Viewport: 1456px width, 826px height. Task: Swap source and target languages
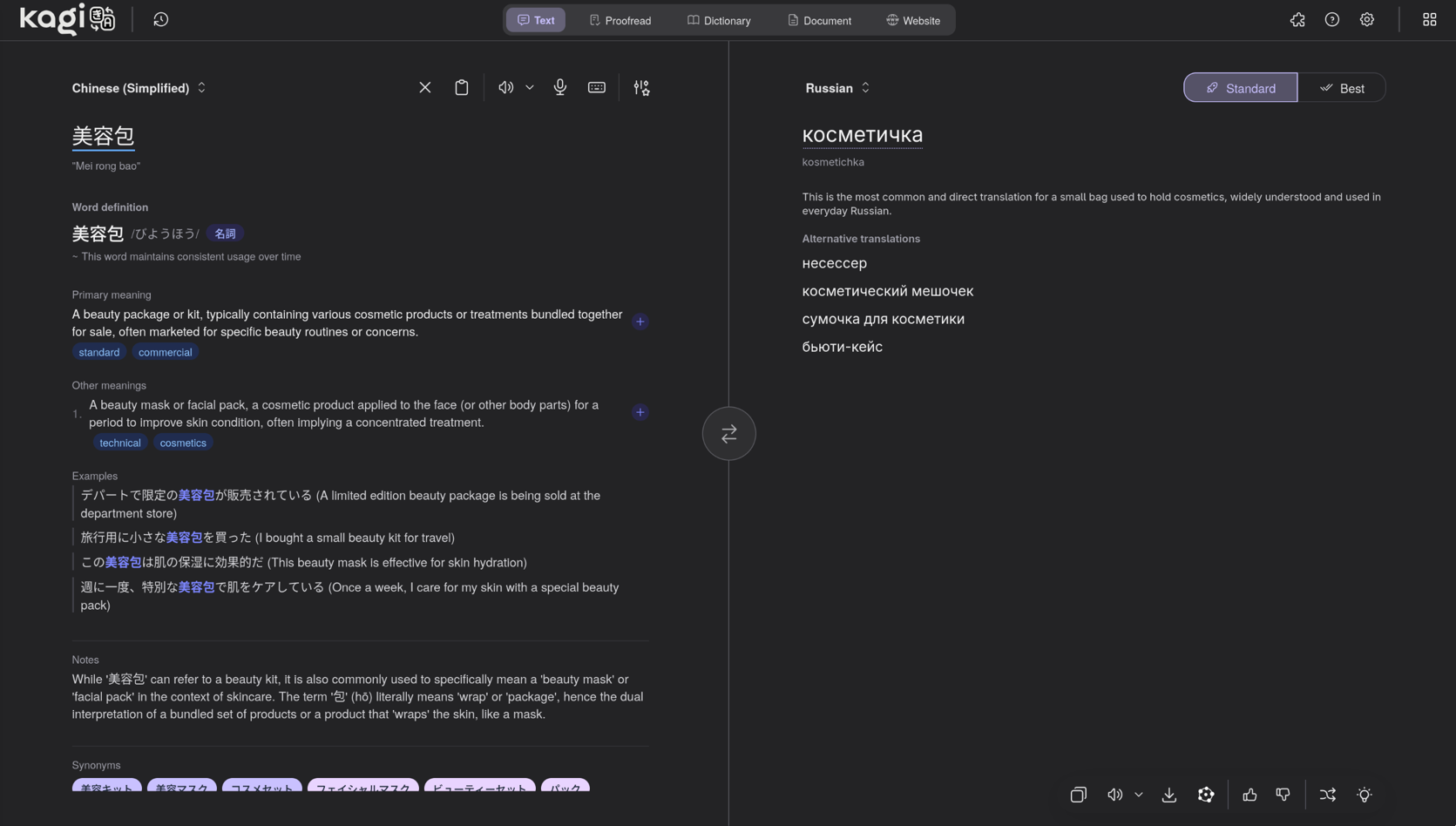coord(728,433)
